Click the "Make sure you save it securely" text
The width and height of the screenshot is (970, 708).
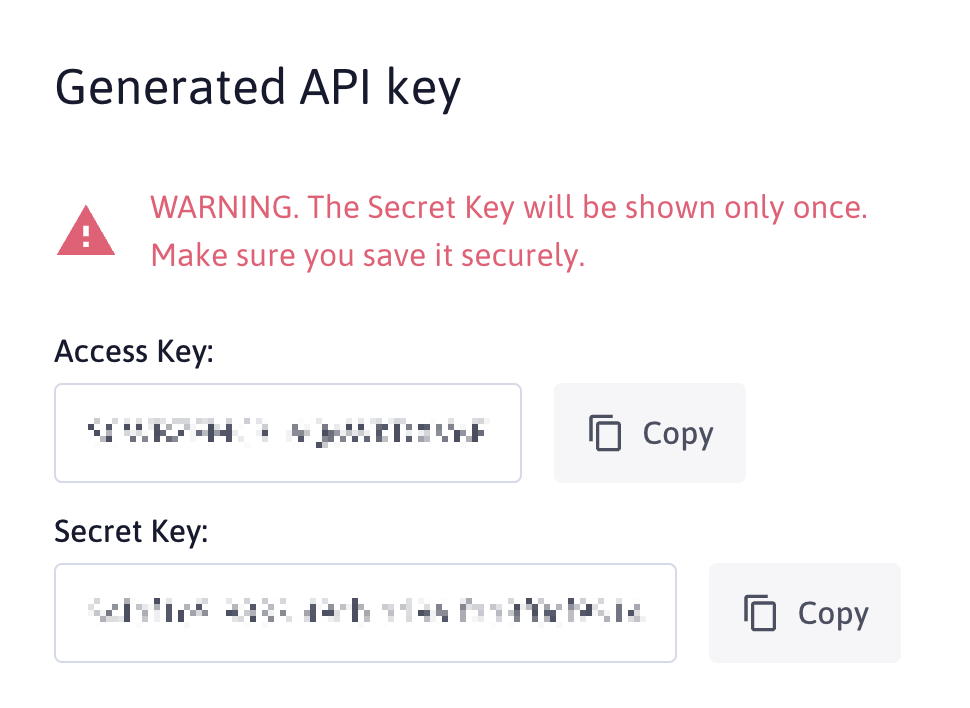[367, 256]
